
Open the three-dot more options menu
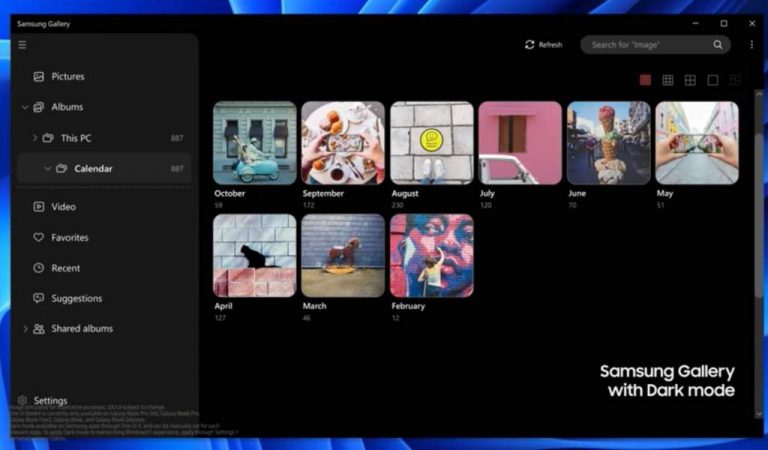(x=752, y=45)
